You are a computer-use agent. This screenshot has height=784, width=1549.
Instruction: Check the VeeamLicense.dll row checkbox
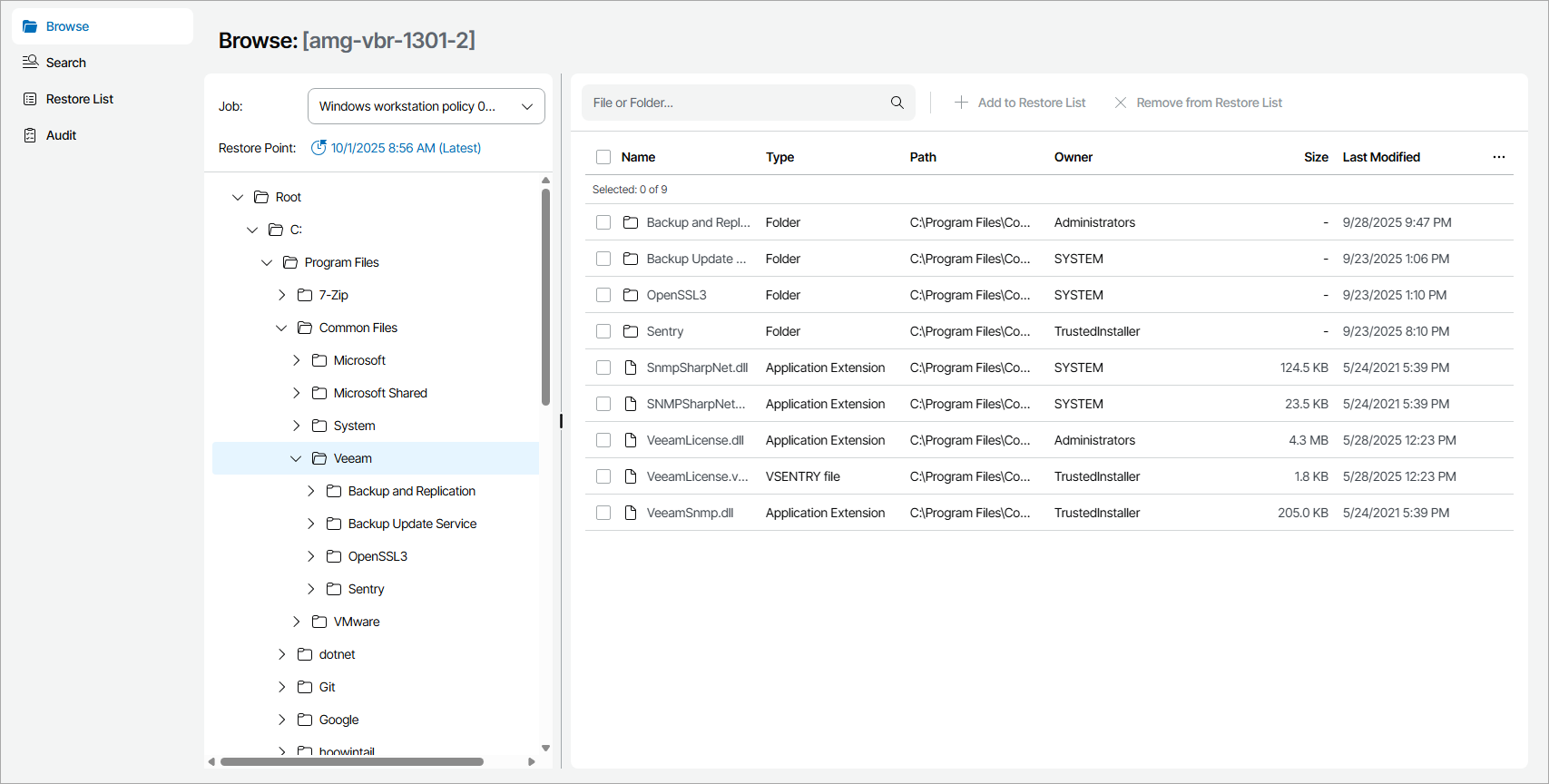(603, 440)
